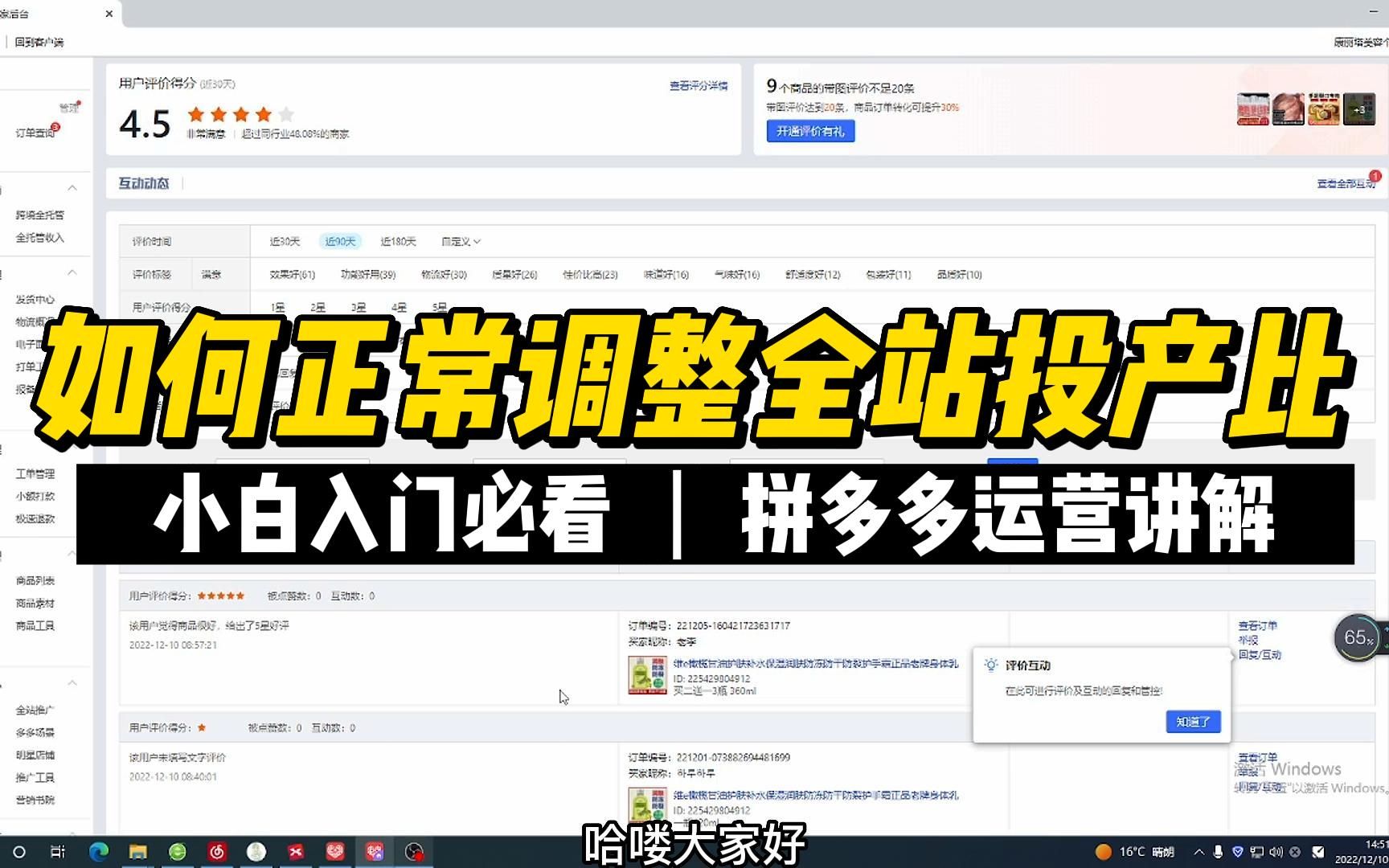Click the 满意 review tag category
The image size is (1389, 868).
click(x=211, y=274)
